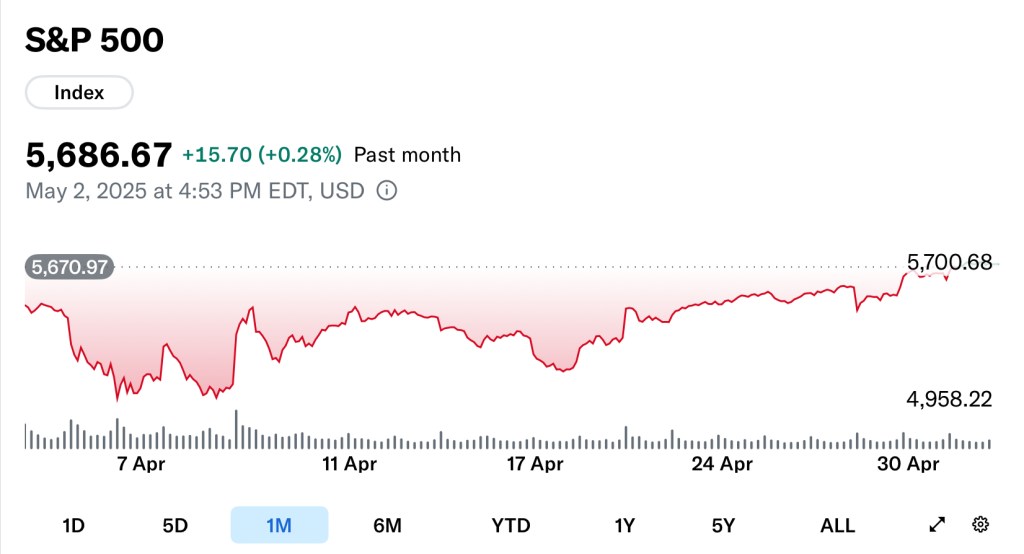The width and height of the screenshot is (1024, 554).
Task: Click the 30 Apr date marker
Action: [908, 464]
